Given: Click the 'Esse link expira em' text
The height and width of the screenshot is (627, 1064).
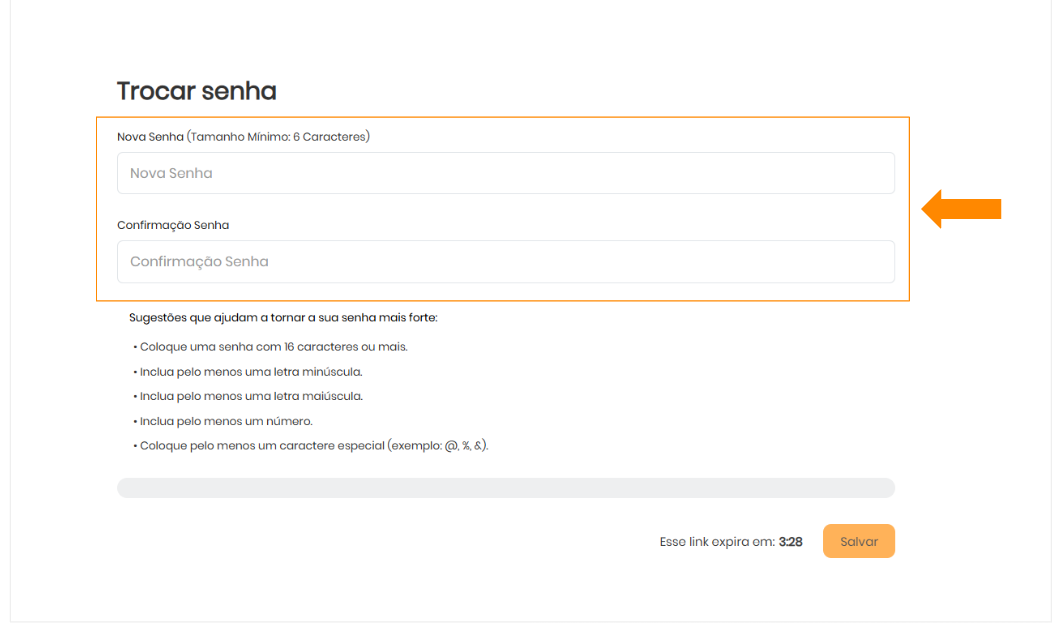Looking at the screenshot, I should point(717,542).
